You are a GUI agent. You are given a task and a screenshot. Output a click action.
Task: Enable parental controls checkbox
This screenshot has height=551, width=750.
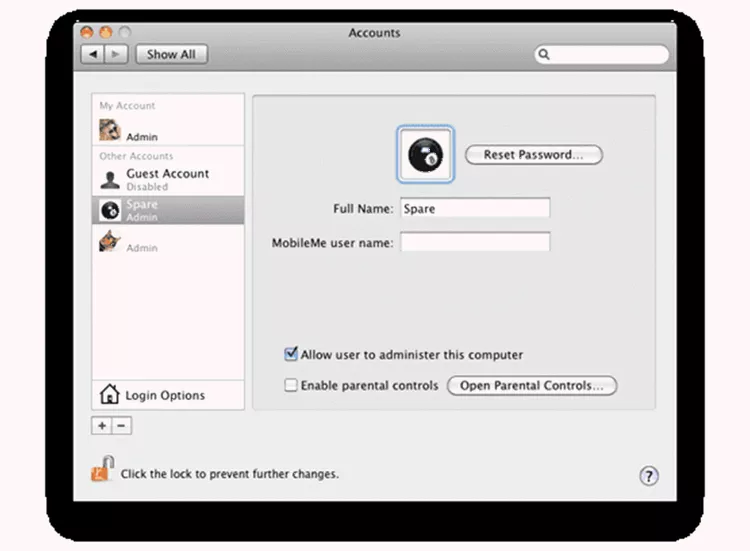292,385
